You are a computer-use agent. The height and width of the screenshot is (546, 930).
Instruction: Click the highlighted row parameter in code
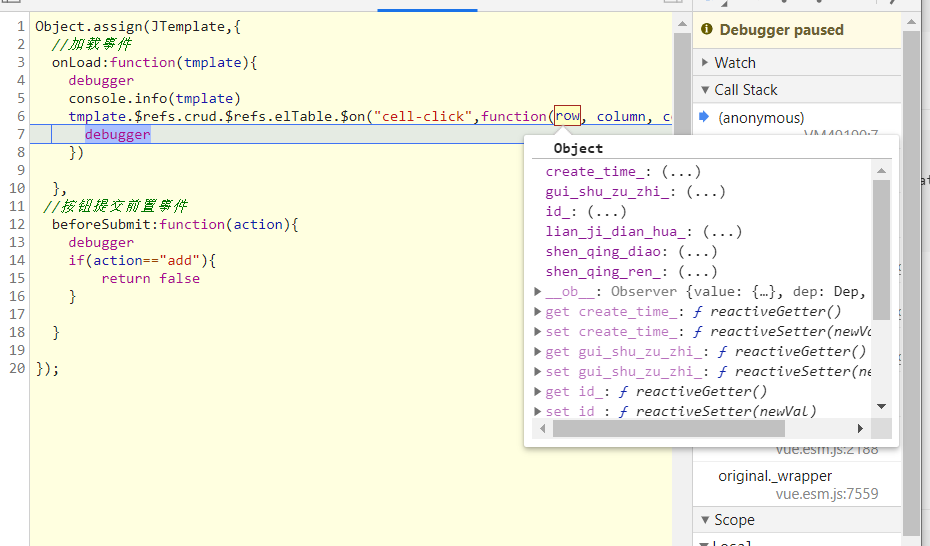pyautogui.click(x=567, y=116)
